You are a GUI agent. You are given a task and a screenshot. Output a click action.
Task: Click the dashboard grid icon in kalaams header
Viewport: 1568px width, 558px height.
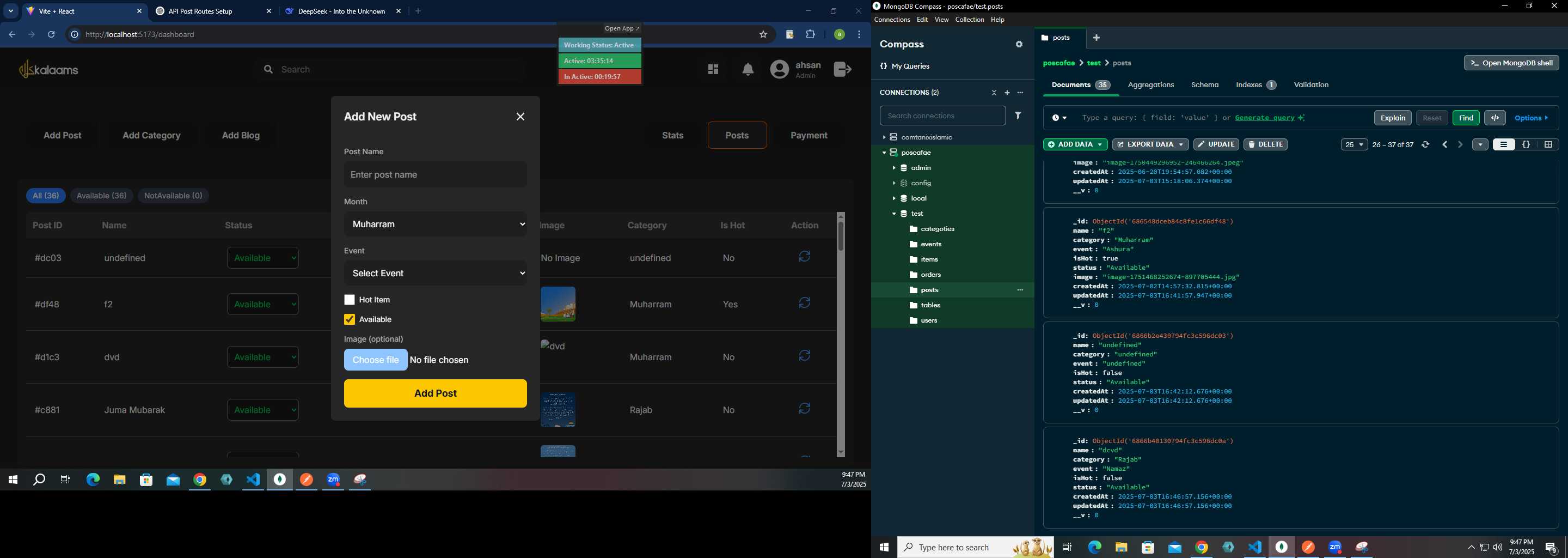pos(713,69)
